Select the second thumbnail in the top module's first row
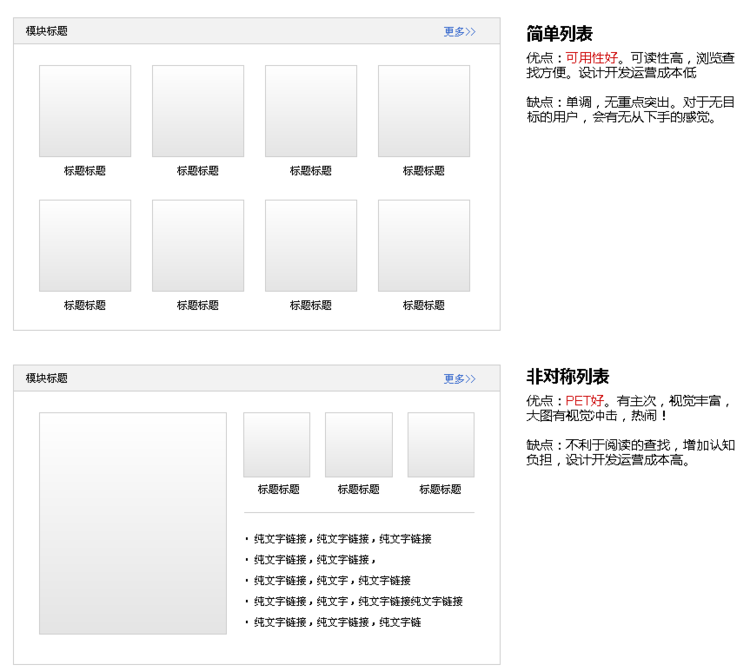This screenshot has height=671, width=750. [x=198, y=111]
